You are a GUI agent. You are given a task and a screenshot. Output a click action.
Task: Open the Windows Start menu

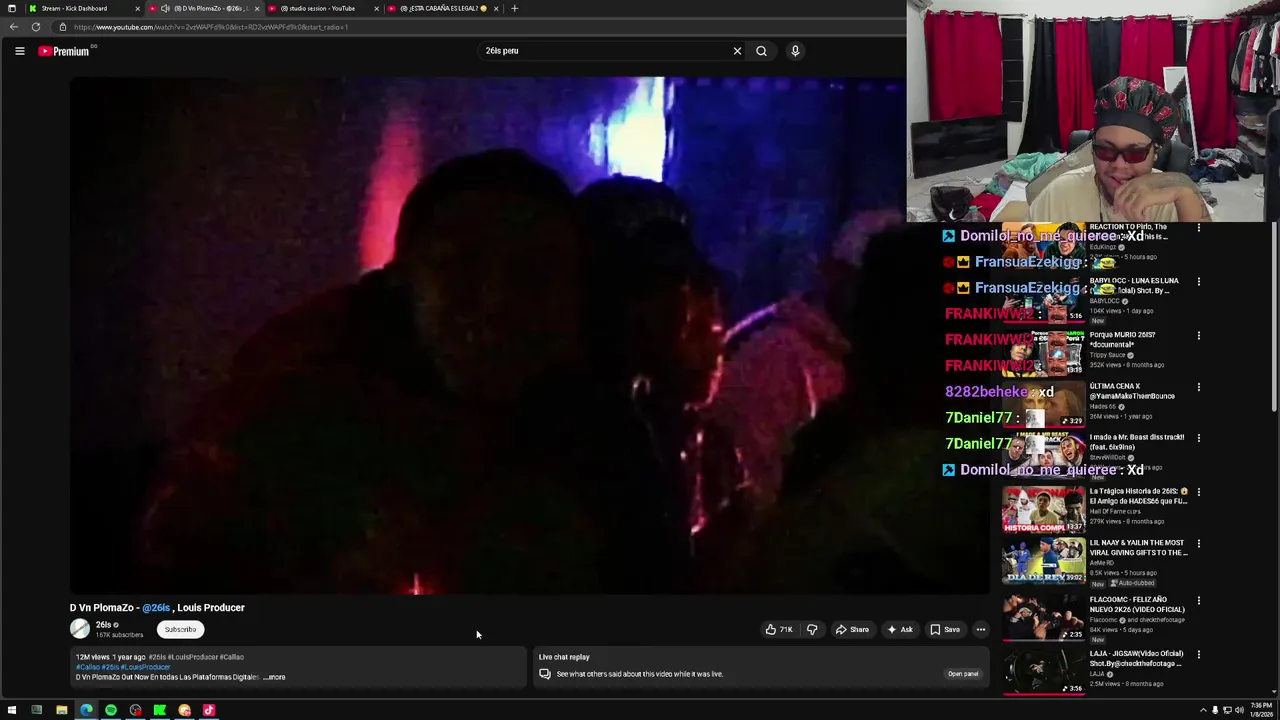click(12, 711)
